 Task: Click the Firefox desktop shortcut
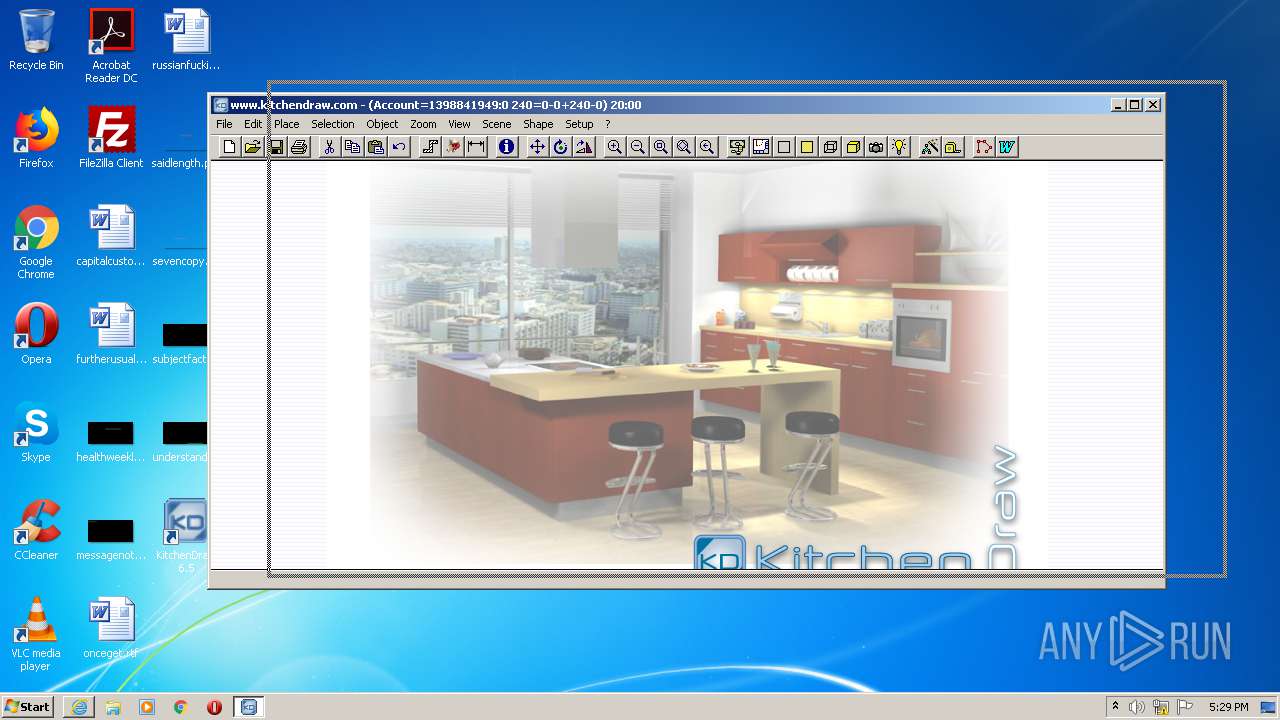(36, 138)
